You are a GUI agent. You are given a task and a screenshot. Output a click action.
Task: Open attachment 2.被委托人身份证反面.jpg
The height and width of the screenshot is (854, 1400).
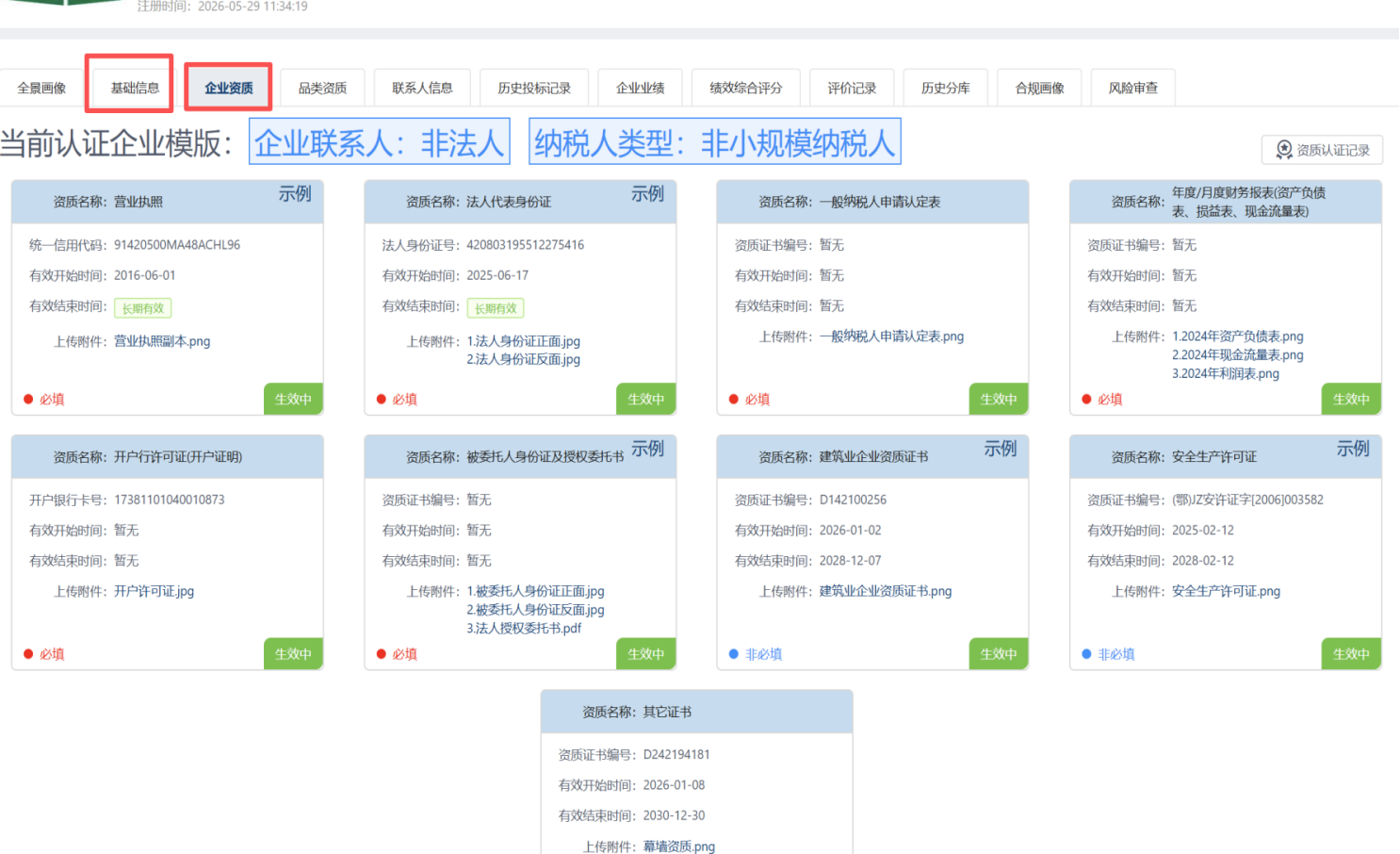click(x=535, y=610)
